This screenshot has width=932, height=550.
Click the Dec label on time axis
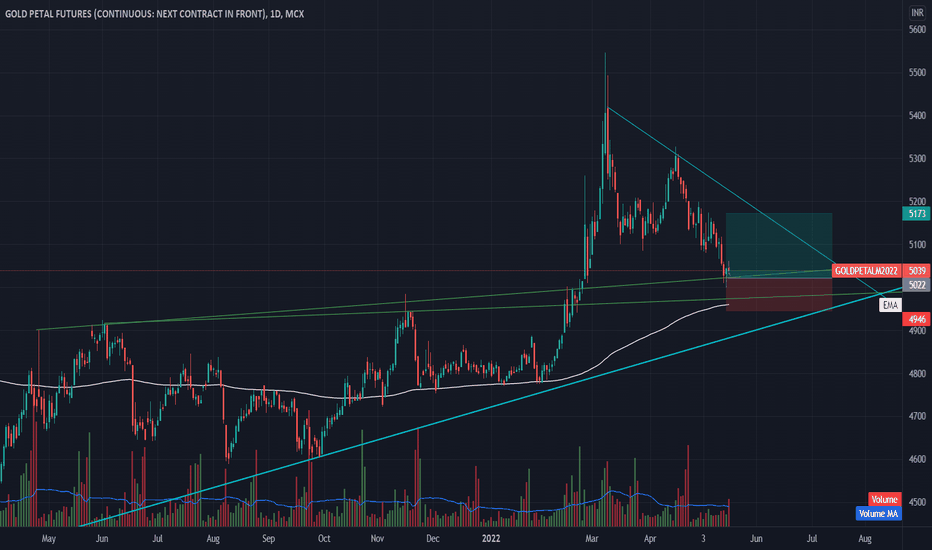(433, 539)
